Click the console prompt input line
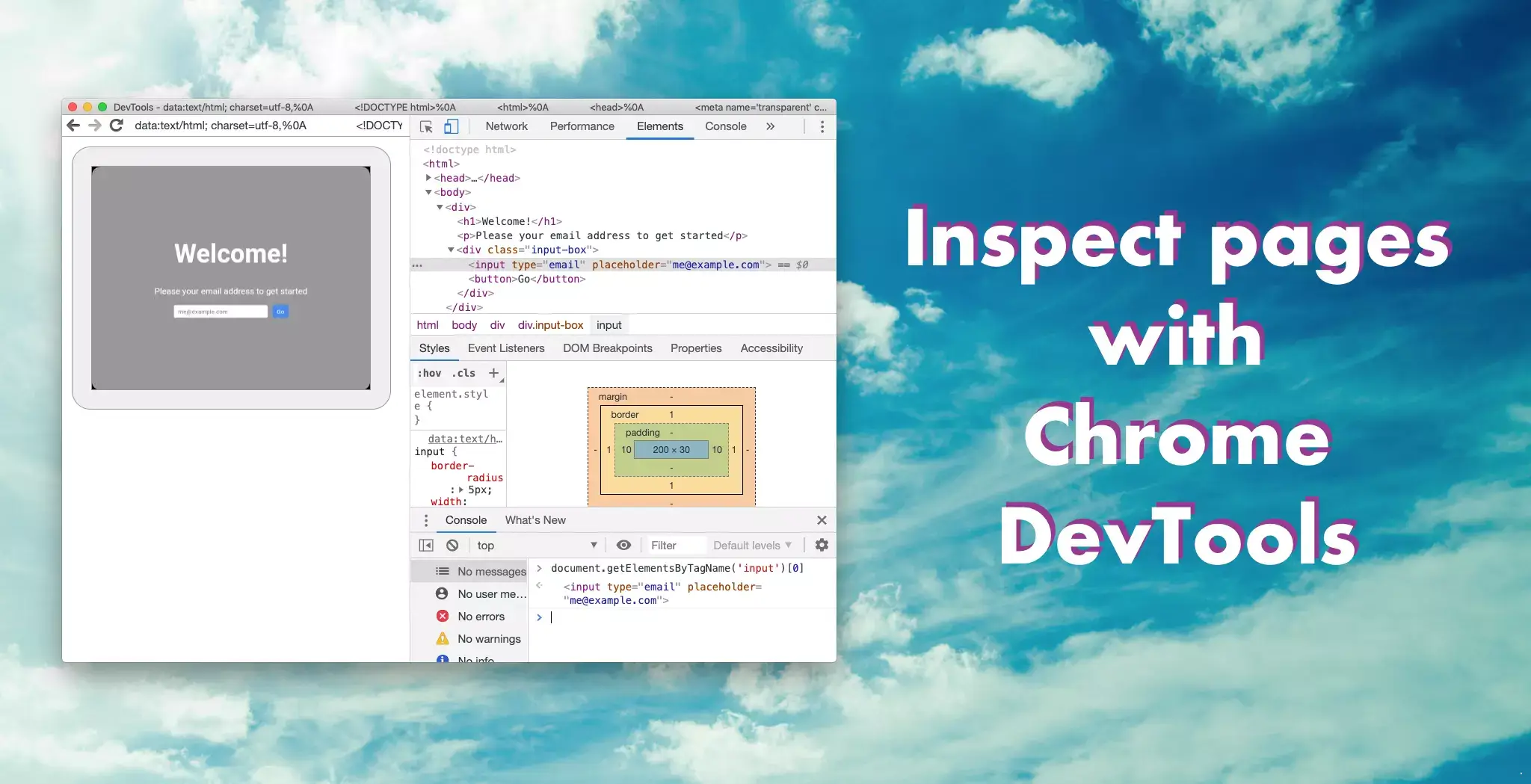Image resolution: width=1531 pixels, height=784 pixels. tap(683, 617)
